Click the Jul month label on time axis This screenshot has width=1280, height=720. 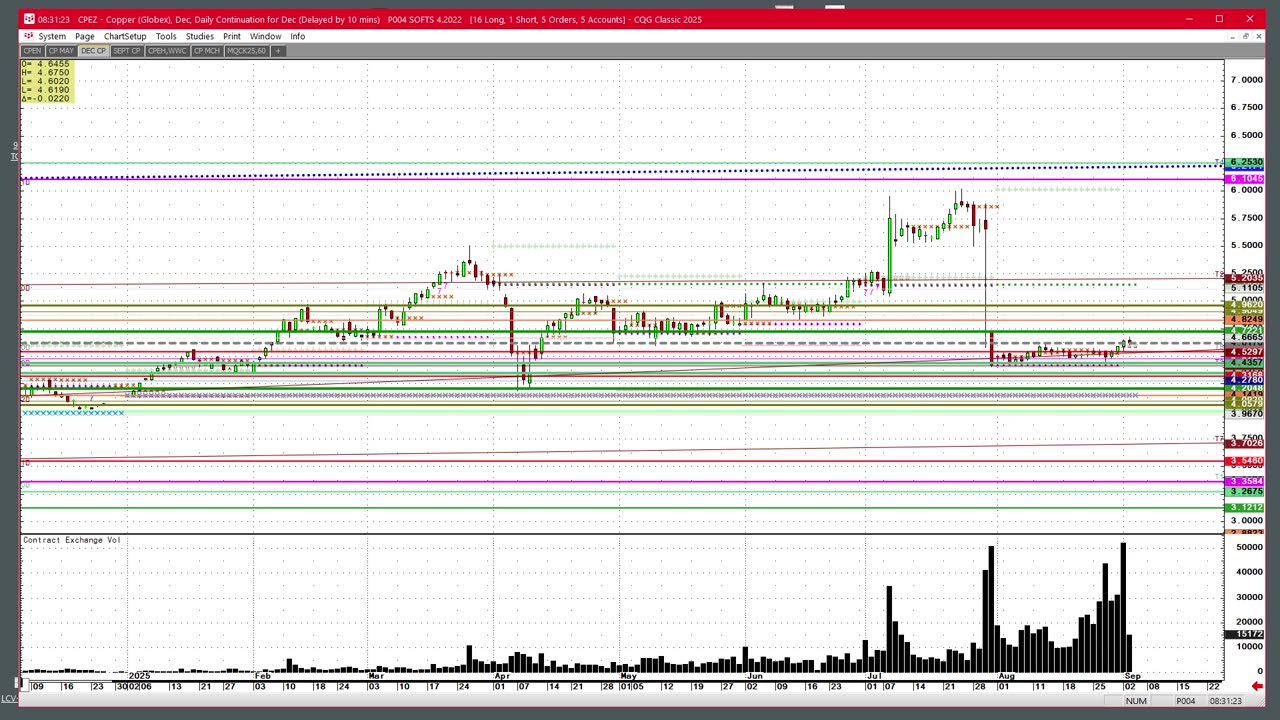click(872, 676)
